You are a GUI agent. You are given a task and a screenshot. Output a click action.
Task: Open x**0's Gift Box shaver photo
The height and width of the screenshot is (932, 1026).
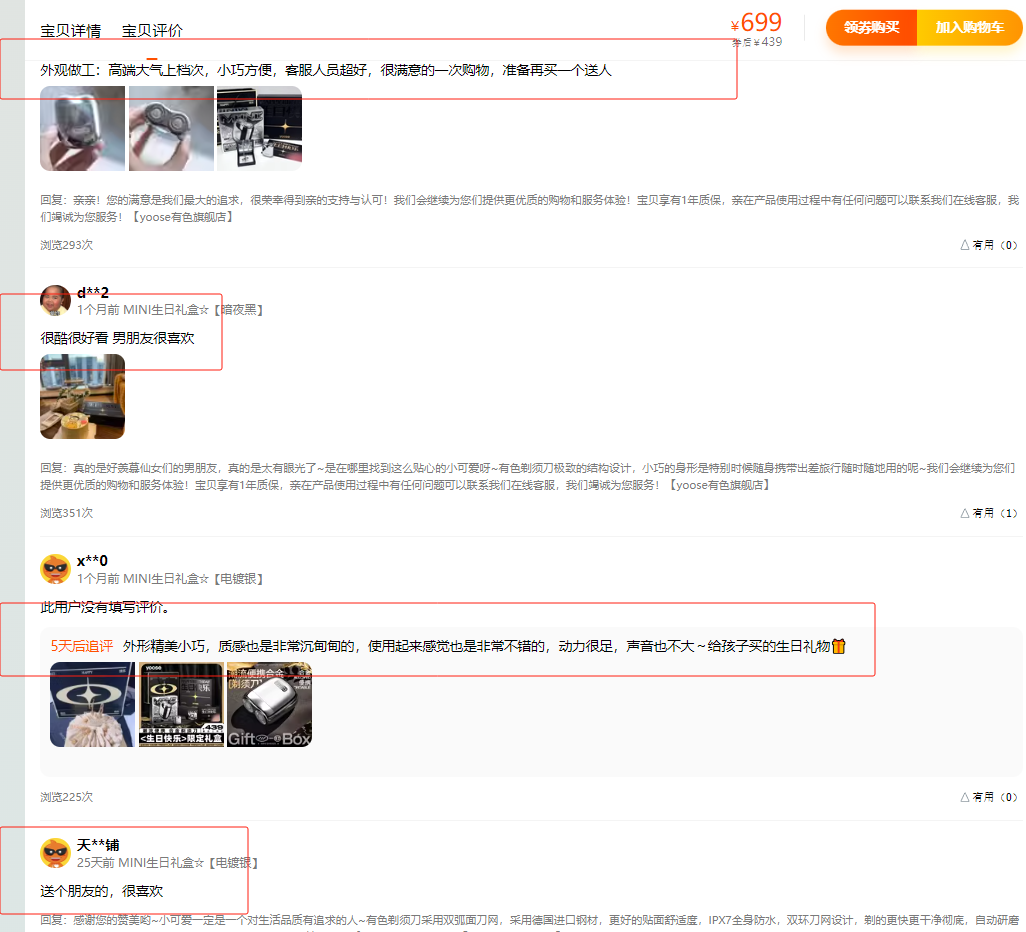tap(270, 704)
